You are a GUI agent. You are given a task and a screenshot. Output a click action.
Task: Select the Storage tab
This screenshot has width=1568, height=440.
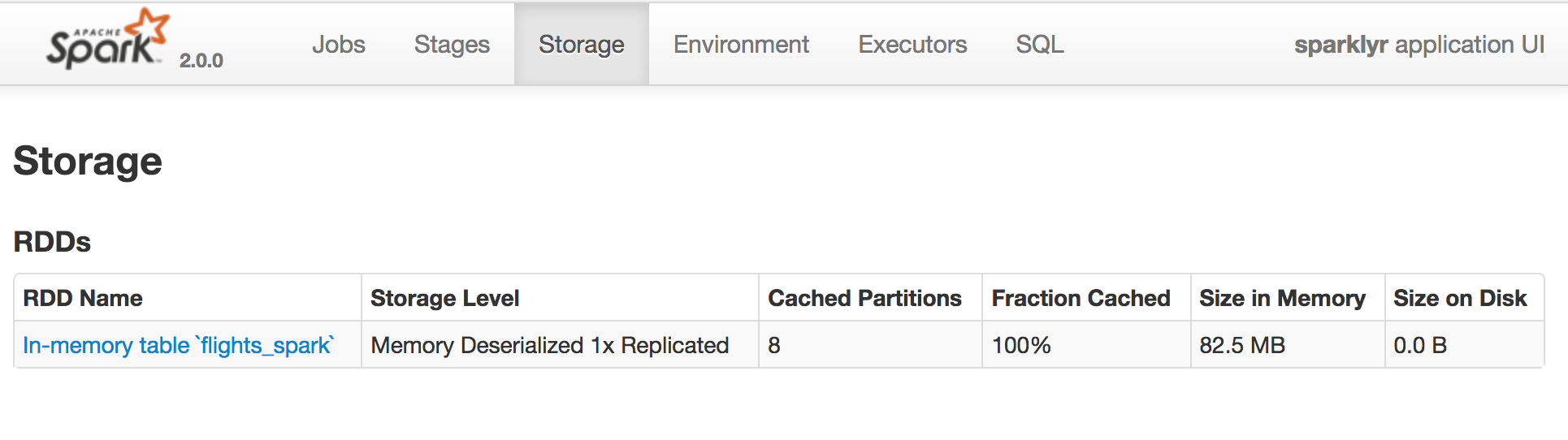[x=581, y=45]
